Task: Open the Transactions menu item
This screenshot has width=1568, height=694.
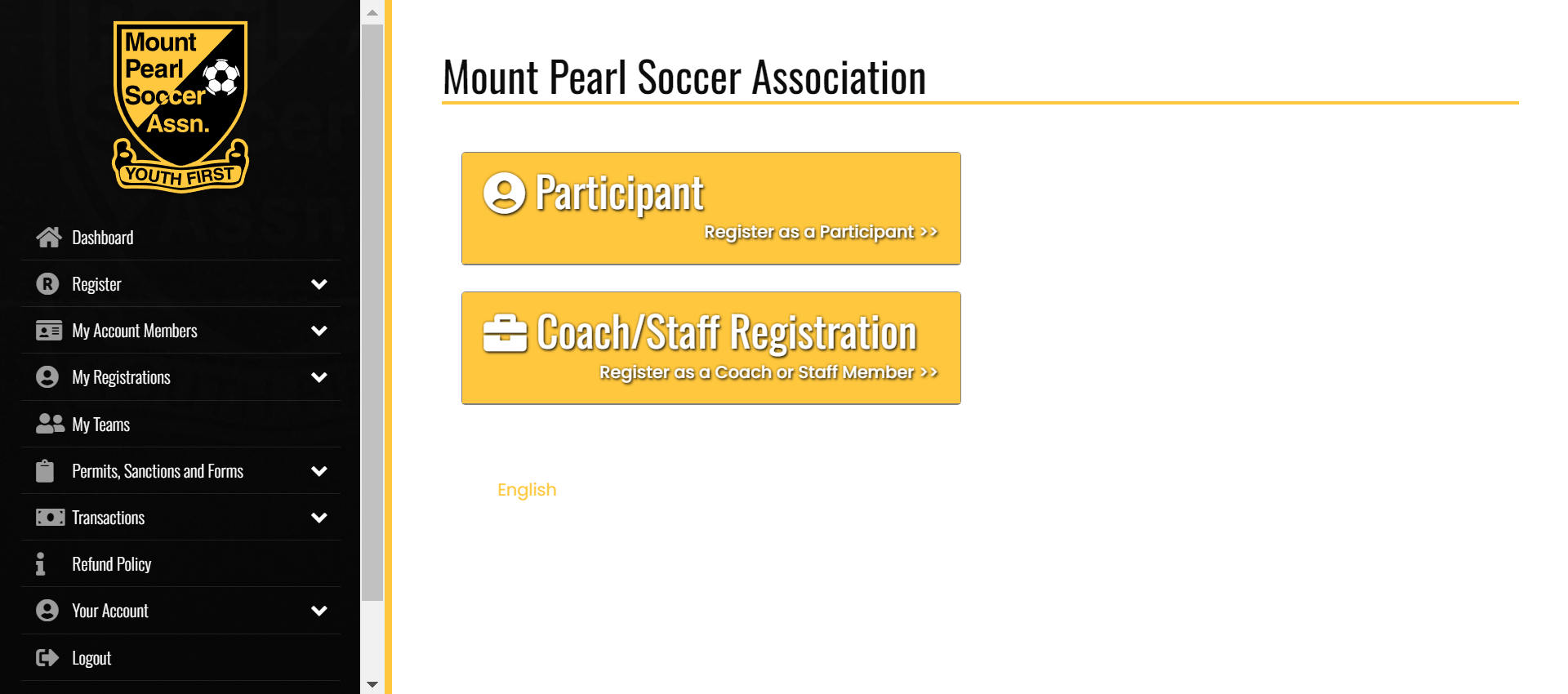Action: (x=180, y=518)
